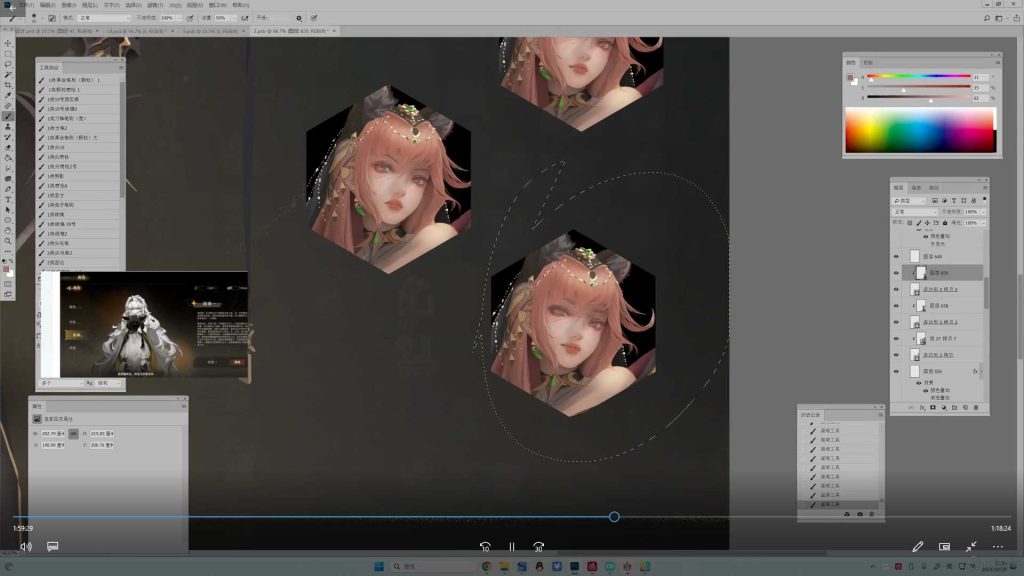Select the Clone Stamp tool
The width and height of the screenshot is (1024, 576).
pyautogui.click(x=8, y=127)
